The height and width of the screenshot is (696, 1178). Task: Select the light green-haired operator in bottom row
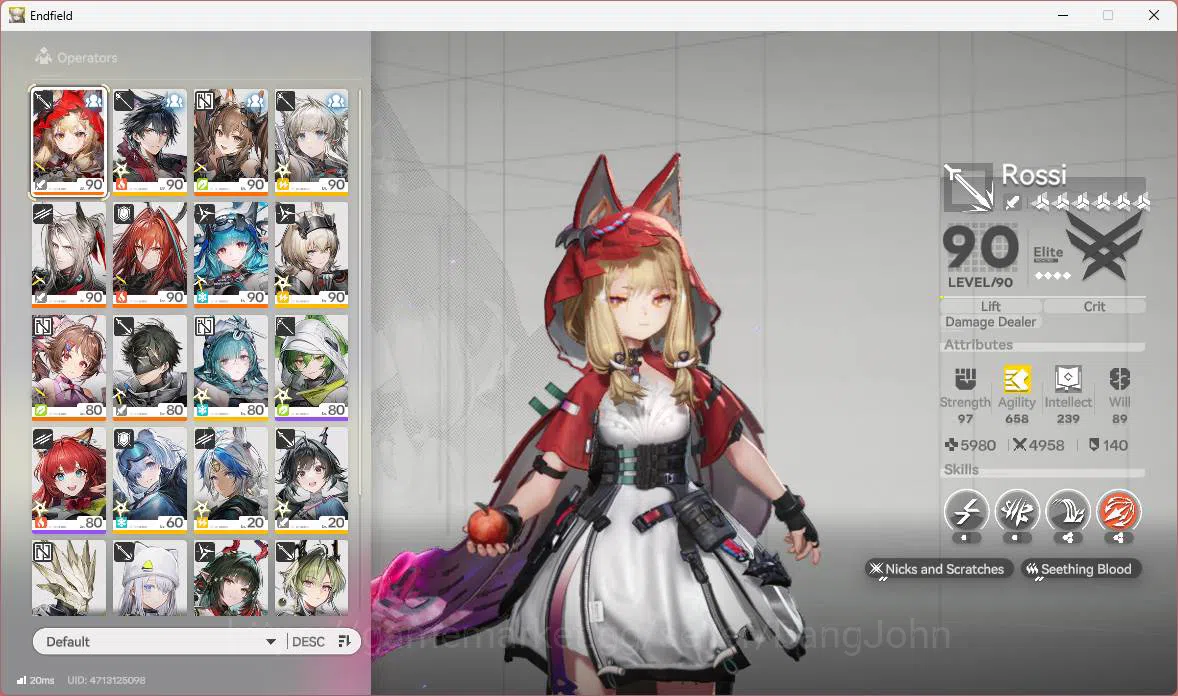click(312, 577)
